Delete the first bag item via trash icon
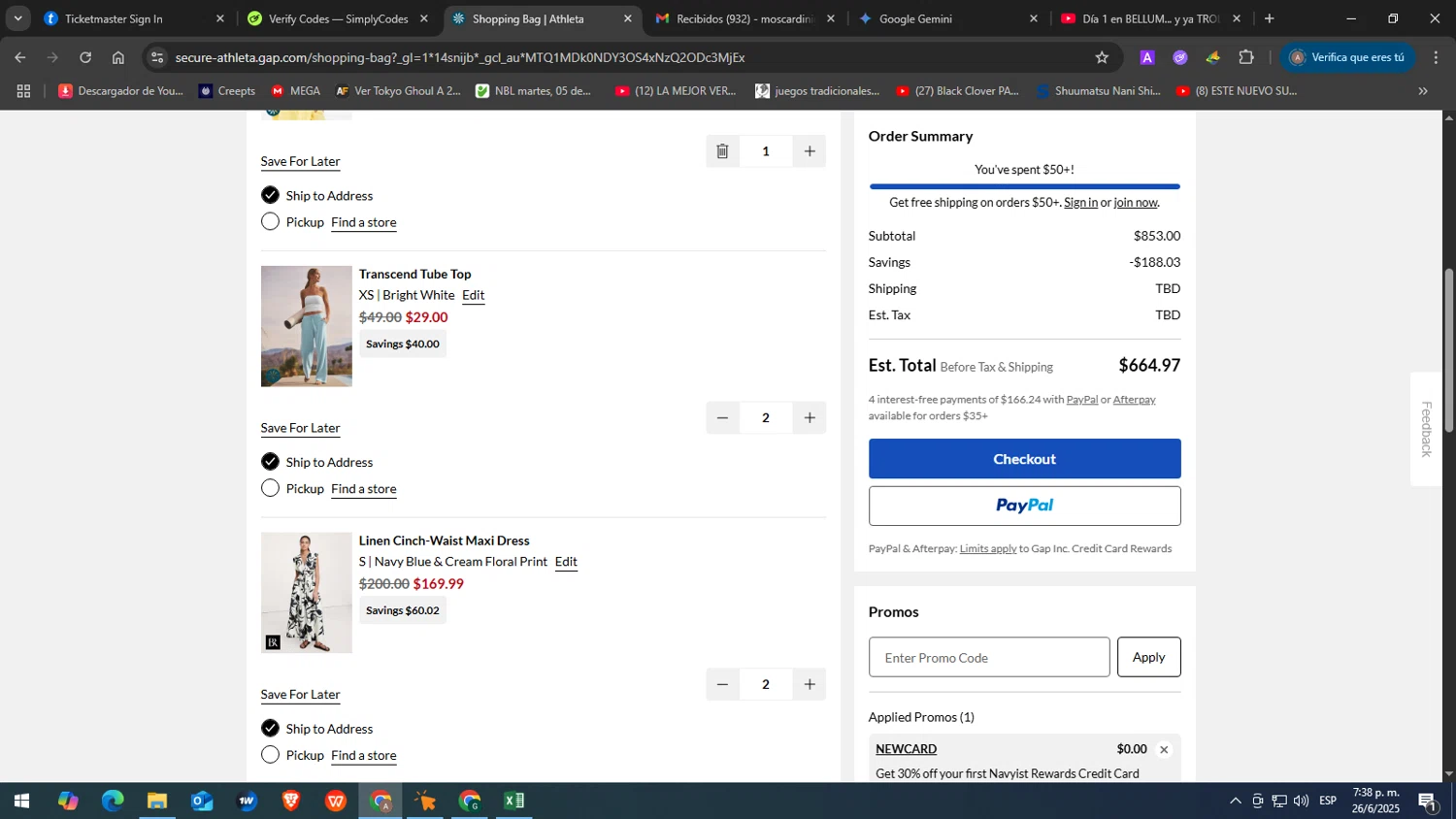The image size is (1456, 819). click(722, 150)
